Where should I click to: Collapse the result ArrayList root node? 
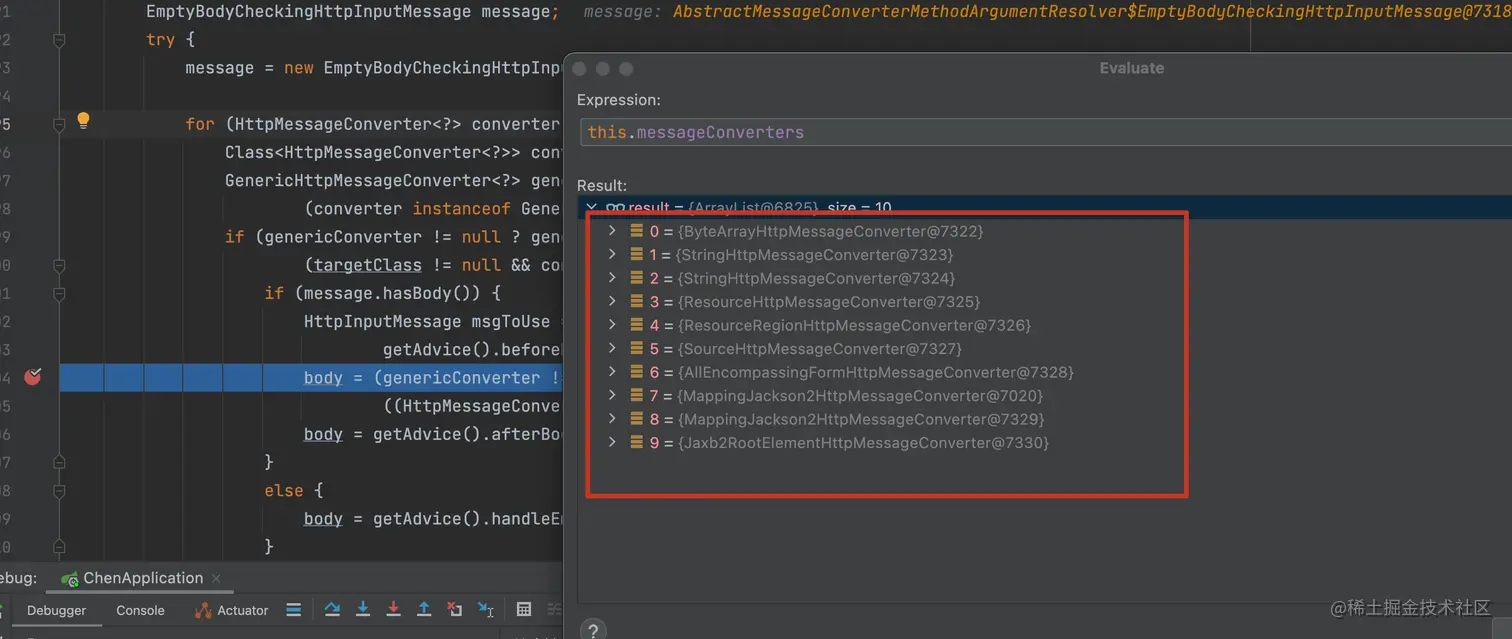pos(591,208)
